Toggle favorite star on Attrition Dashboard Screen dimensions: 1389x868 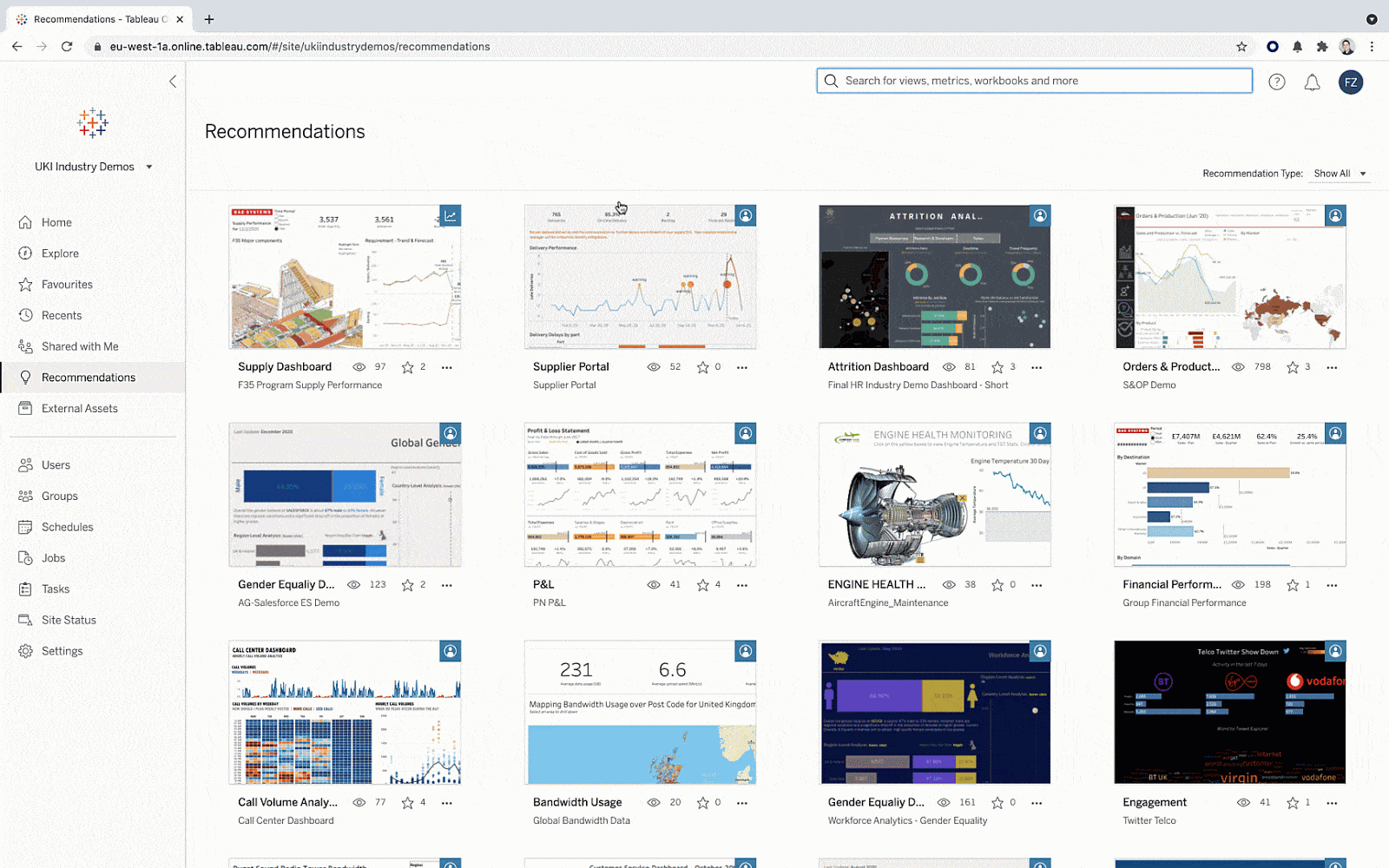click(997, 366)
